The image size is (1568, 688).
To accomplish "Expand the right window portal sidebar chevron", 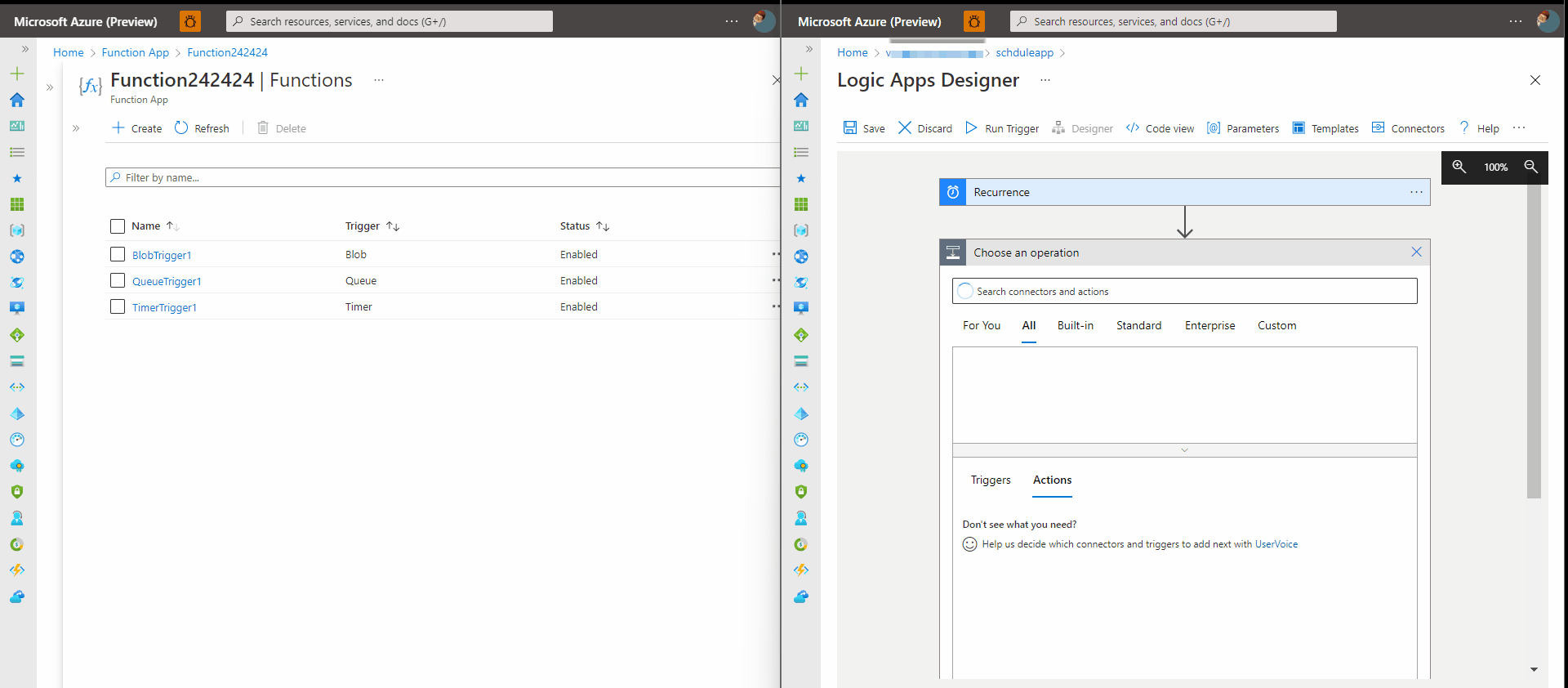I will (809, 49).
